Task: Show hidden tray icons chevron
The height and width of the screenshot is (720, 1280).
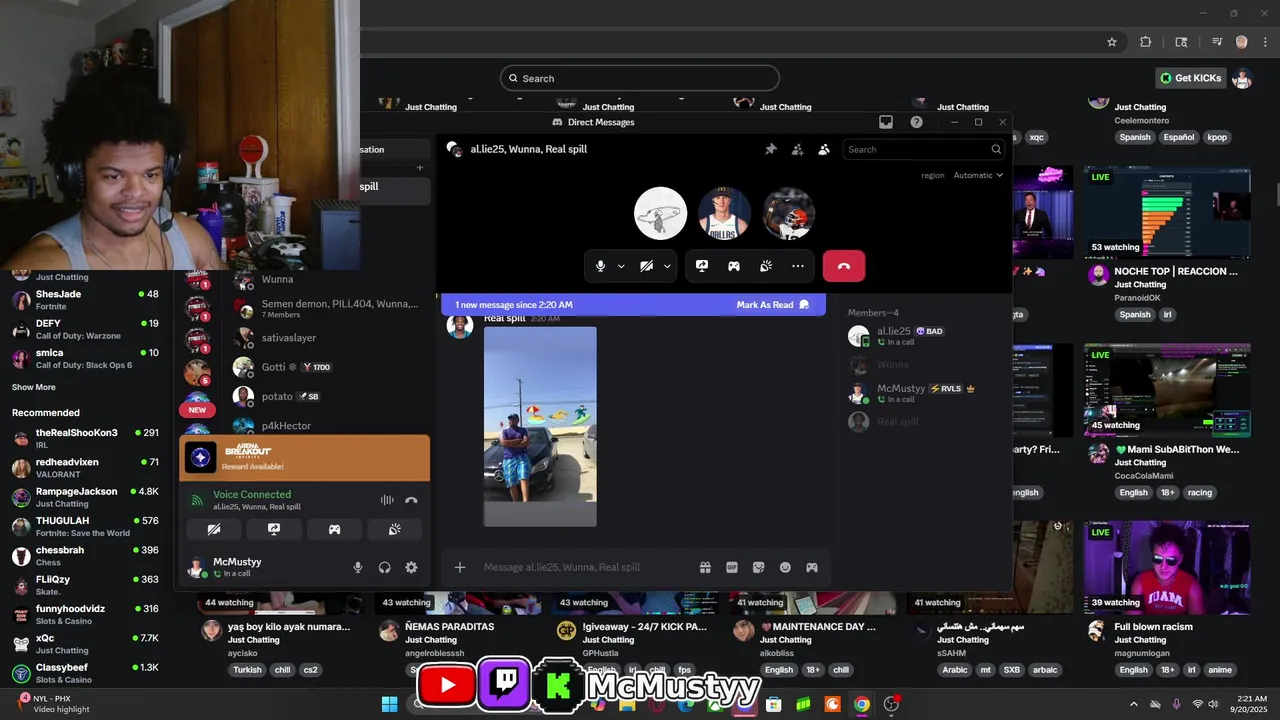Action: (1133, 704)
